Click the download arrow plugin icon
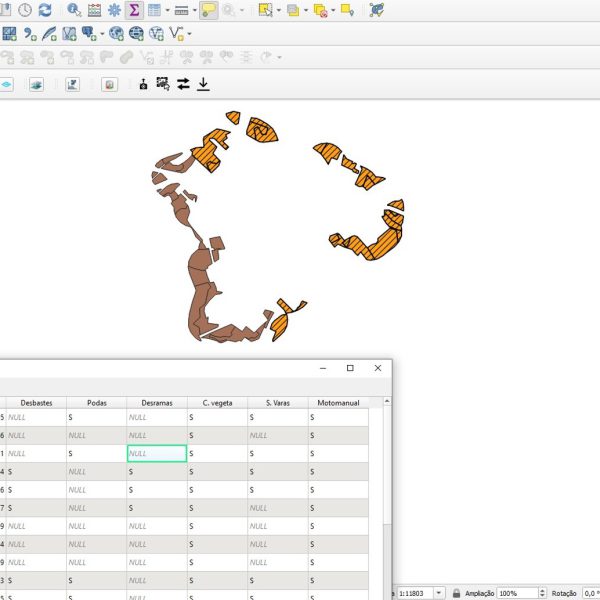 (x=203, y=84)
